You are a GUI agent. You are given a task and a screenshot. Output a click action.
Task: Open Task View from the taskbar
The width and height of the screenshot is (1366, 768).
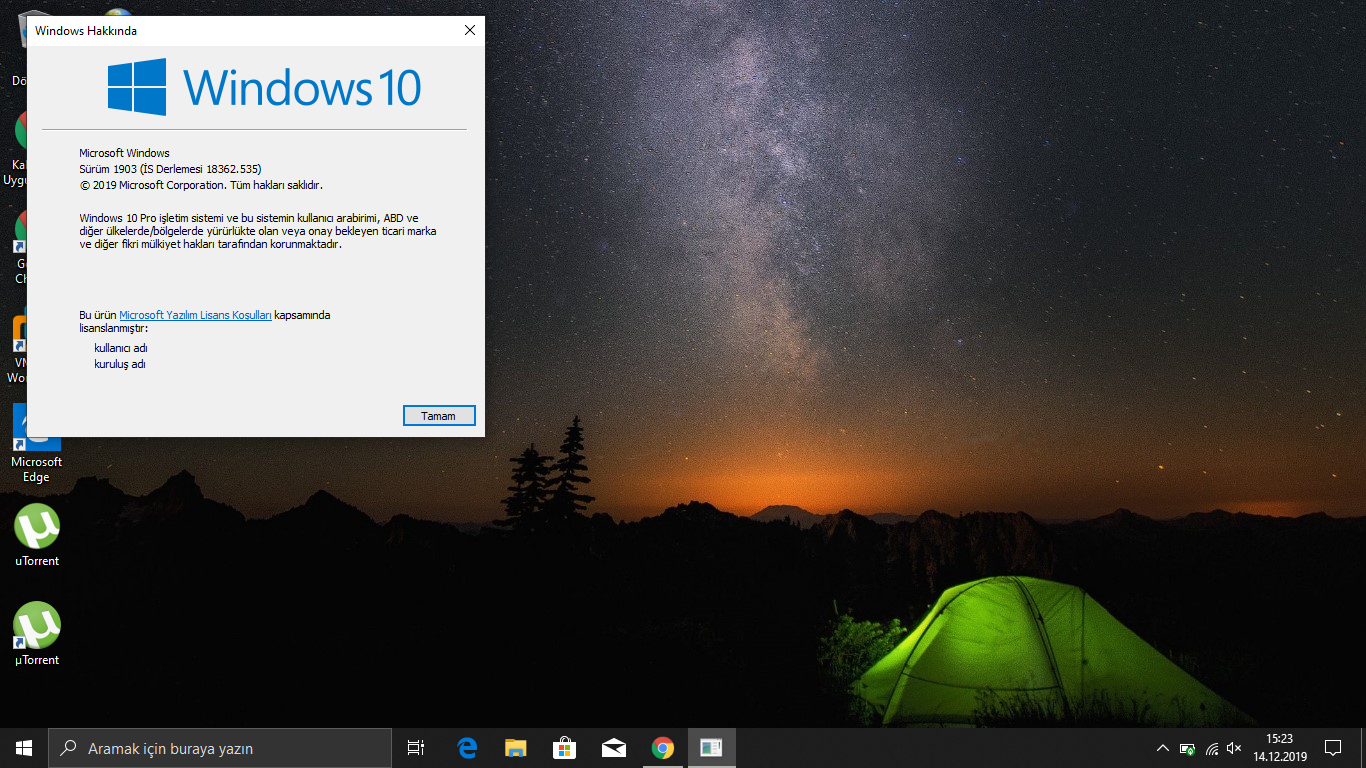click(x=416, y=748)
